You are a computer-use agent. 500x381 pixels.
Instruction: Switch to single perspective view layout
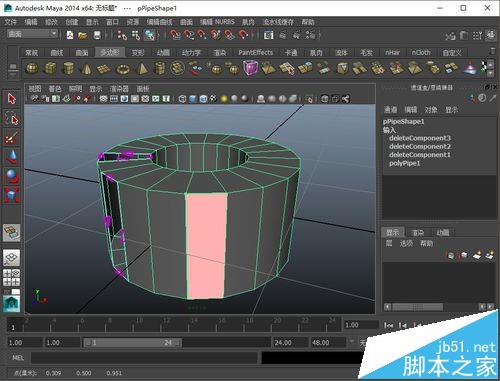11,257
